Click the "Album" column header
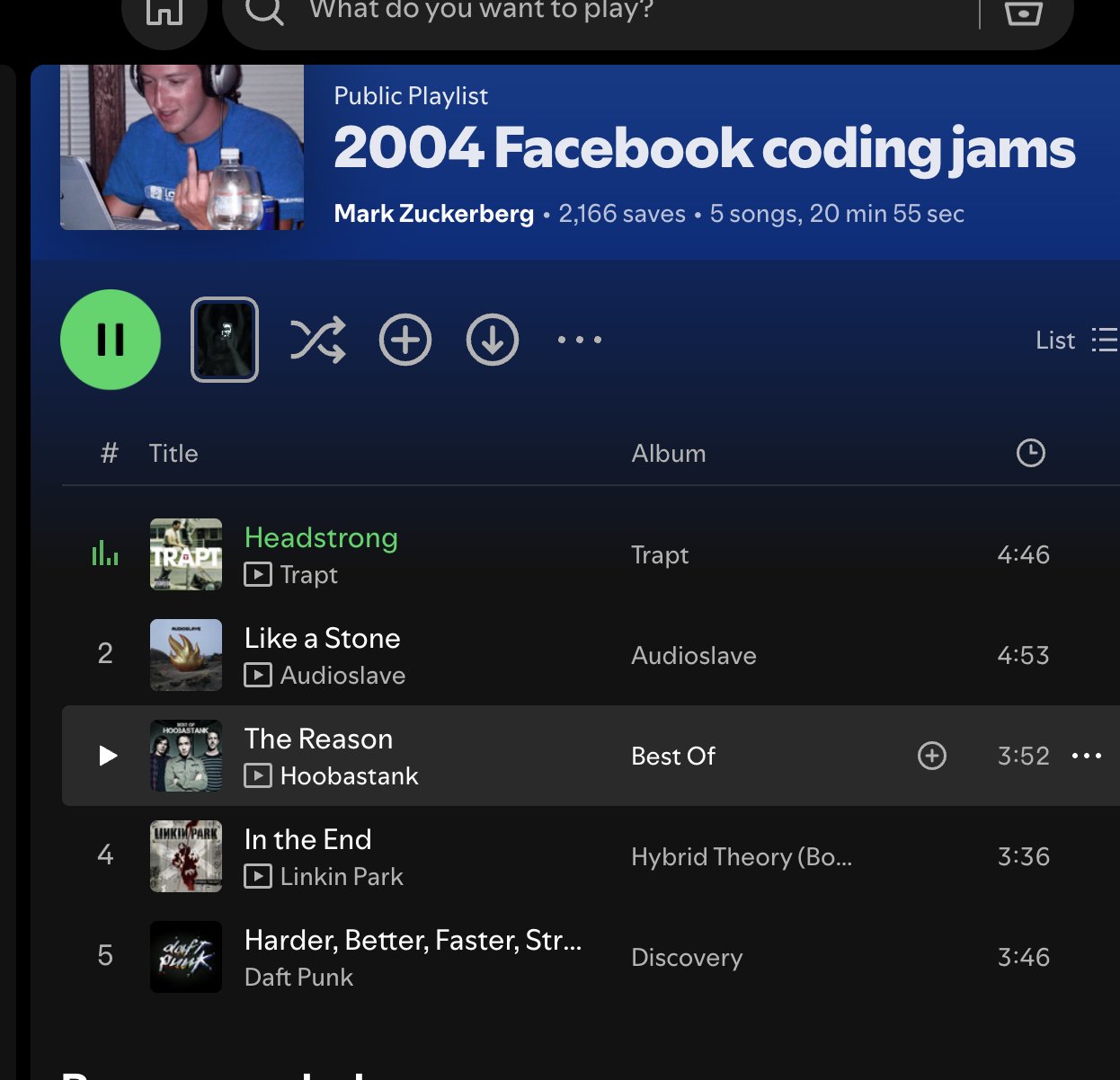 point(669,454)
